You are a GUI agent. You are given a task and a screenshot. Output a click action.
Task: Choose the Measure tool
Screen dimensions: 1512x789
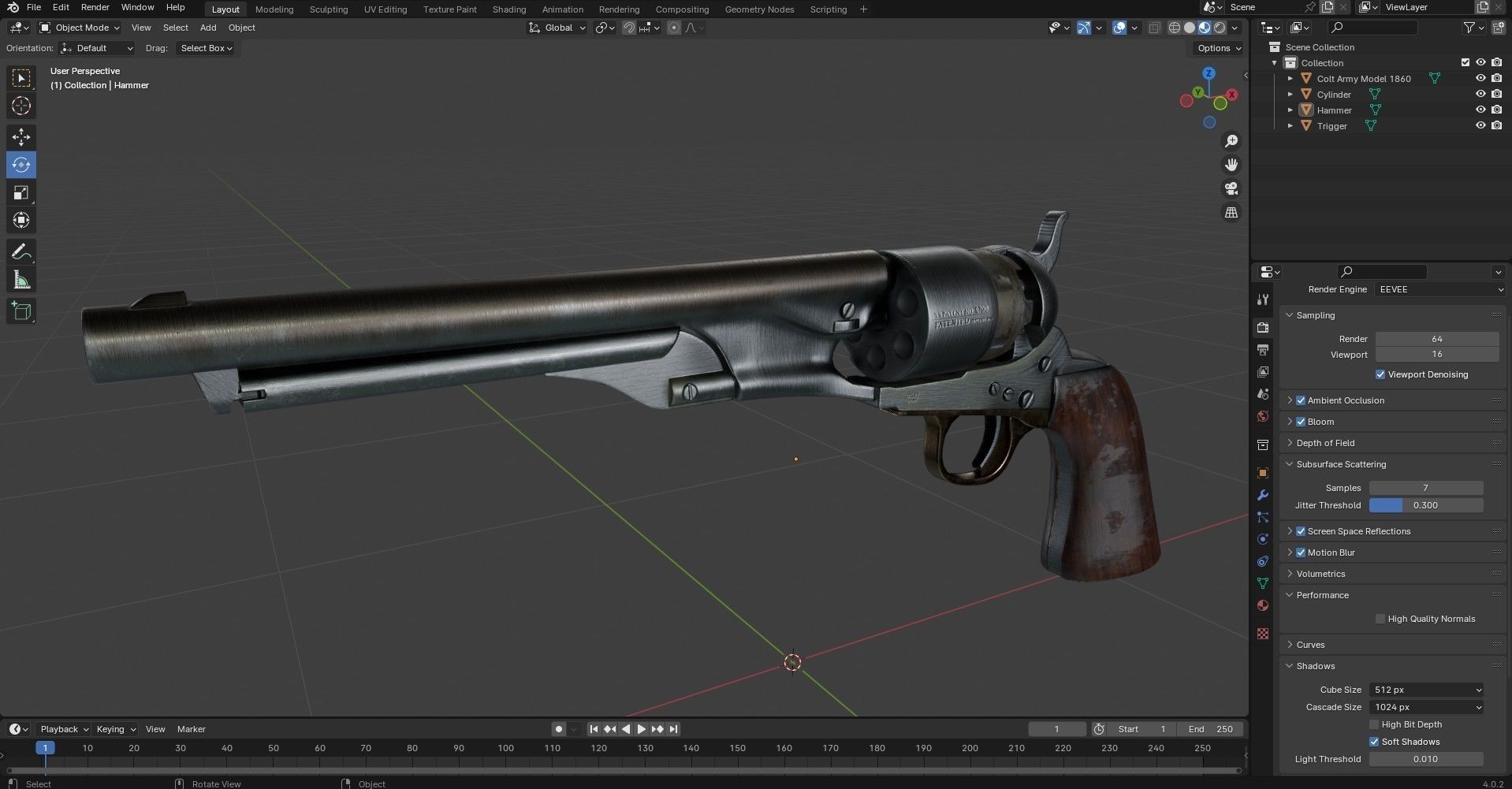tap(21, 280)
